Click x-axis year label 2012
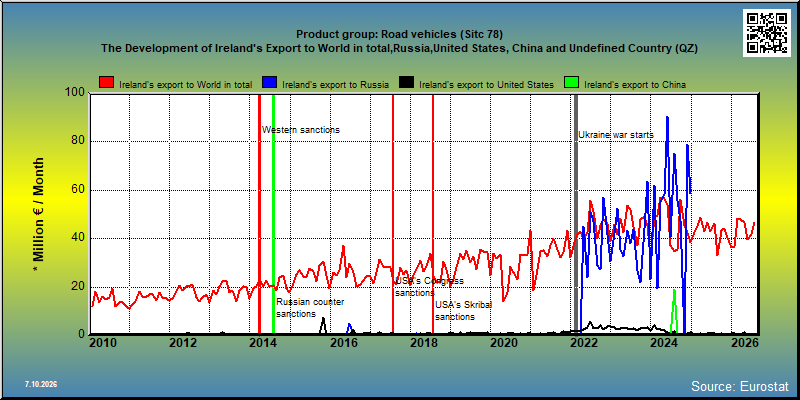Image resolution: width=800 pixels, height=400 pixels. [x=183, y=342]
